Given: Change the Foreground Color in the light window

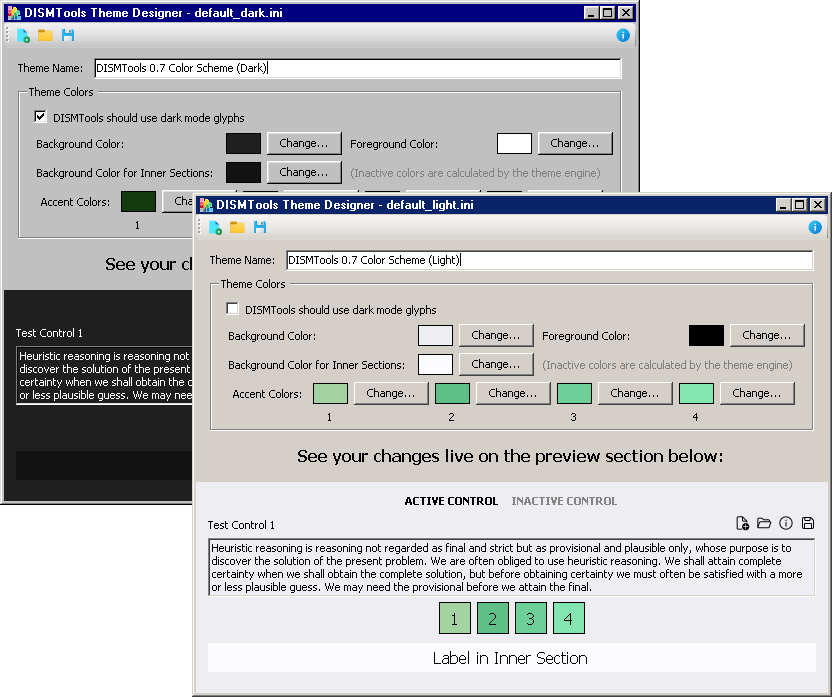Looking at the screenshot, I should point(767,336).
